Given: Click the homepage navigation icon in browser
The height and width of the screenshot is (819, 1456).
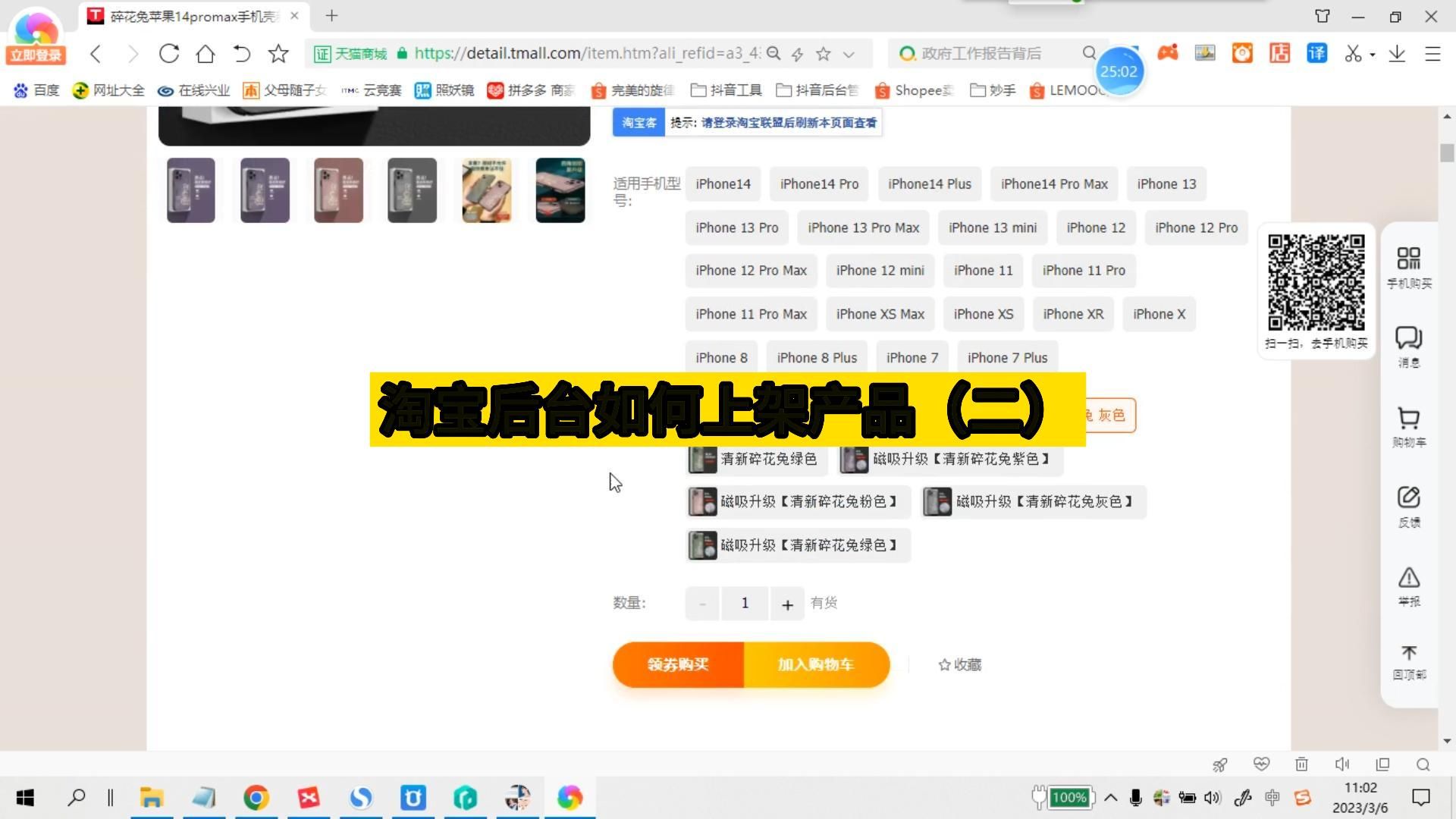Looking at the screenshot, I should coord(205,53).
